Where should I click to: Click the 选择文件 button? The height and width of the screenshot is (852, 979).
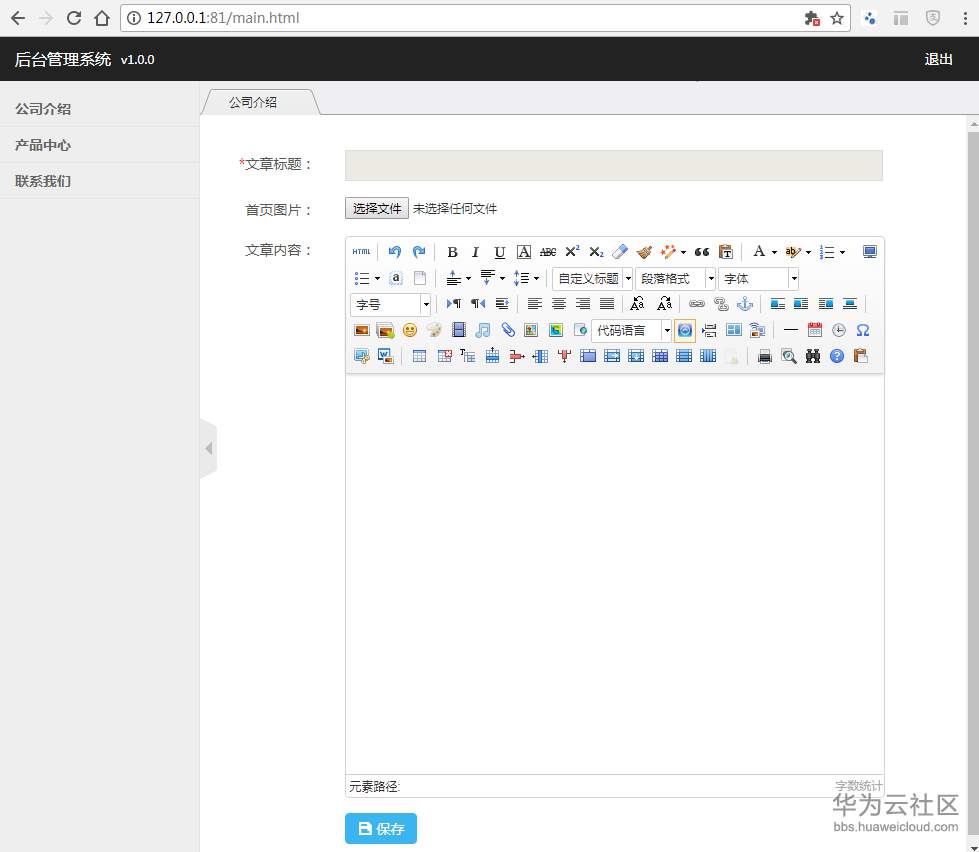tap(376, 208)
